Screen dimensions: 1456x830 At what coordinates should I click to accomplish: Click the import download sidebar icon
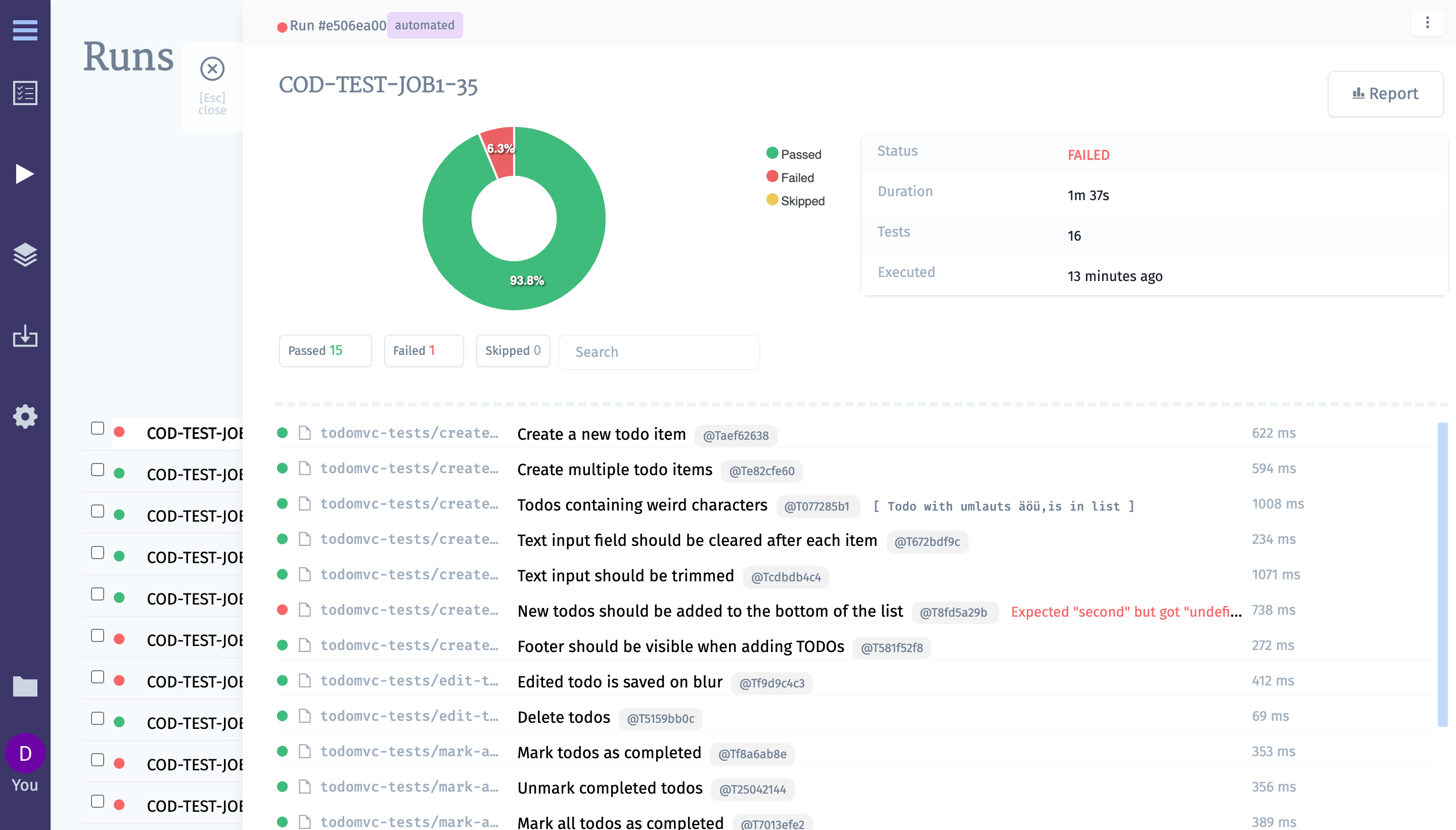pos(25,336)
